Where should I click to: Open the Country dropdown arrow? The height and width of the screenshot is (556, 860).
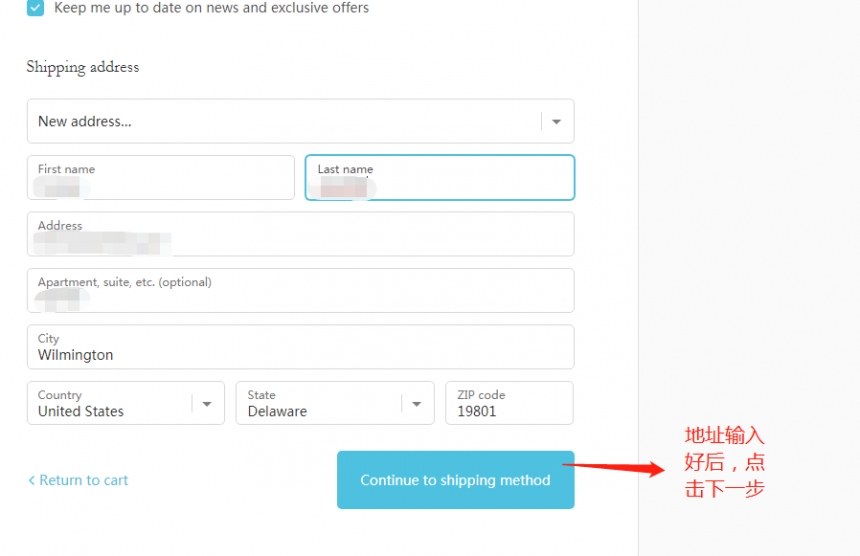click(x=207, y=404)
